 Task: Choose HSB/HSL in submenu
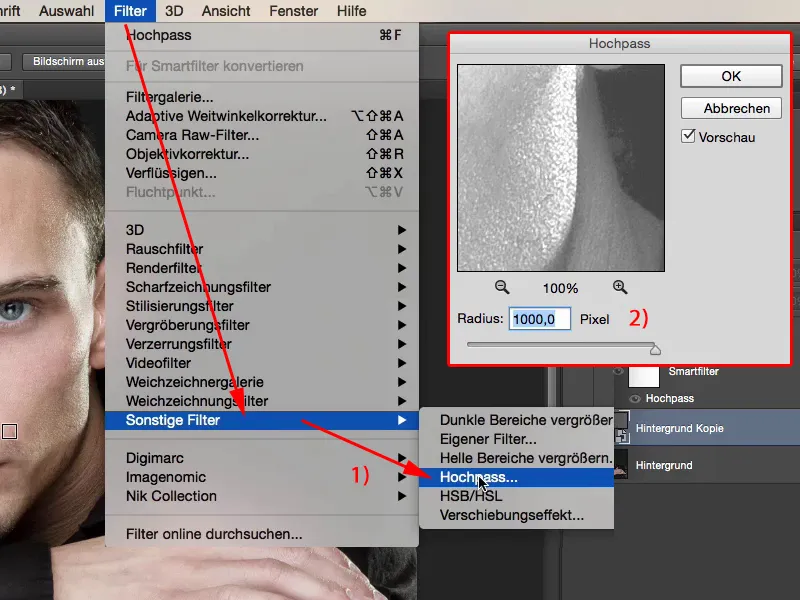[x=516, y=496]
